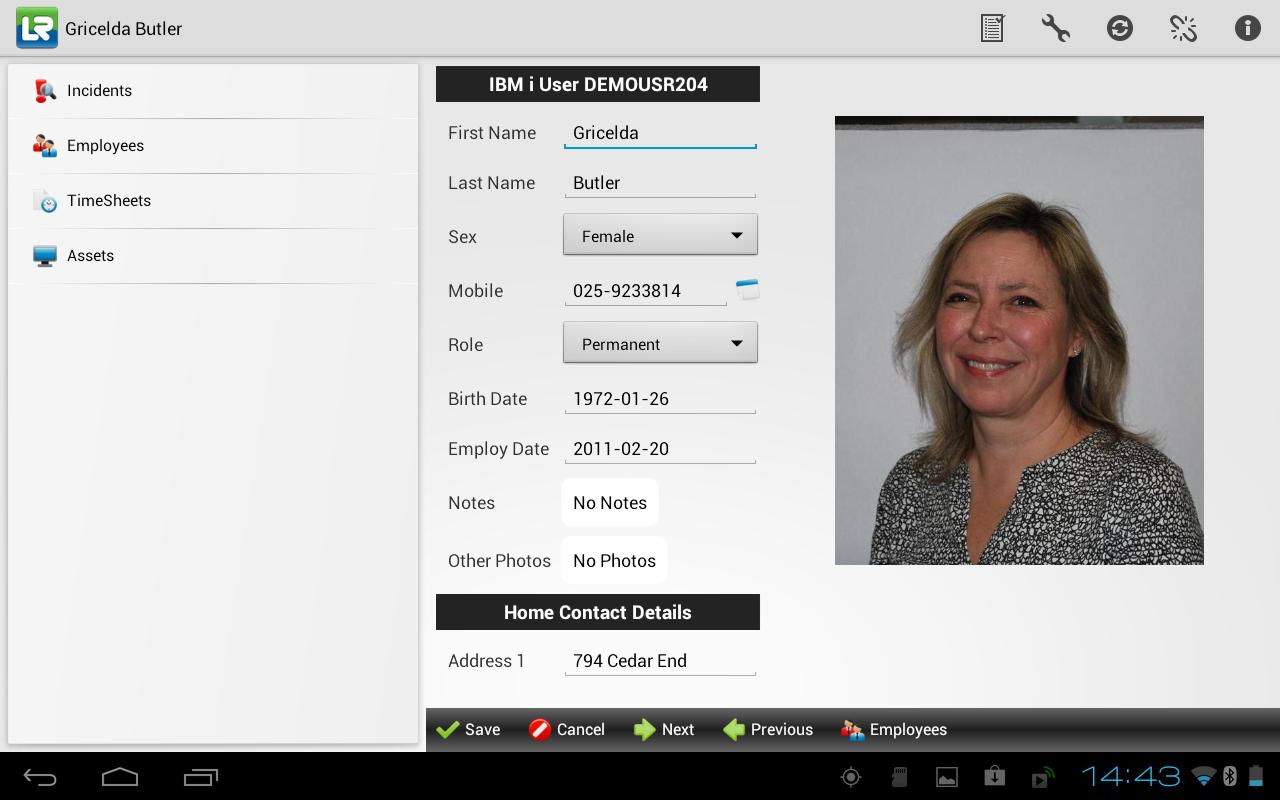Image resolution: width=1280 pixels, height=800 pixels.
Task: Go to Assets in the sidebar
Action: click(90, 256)
